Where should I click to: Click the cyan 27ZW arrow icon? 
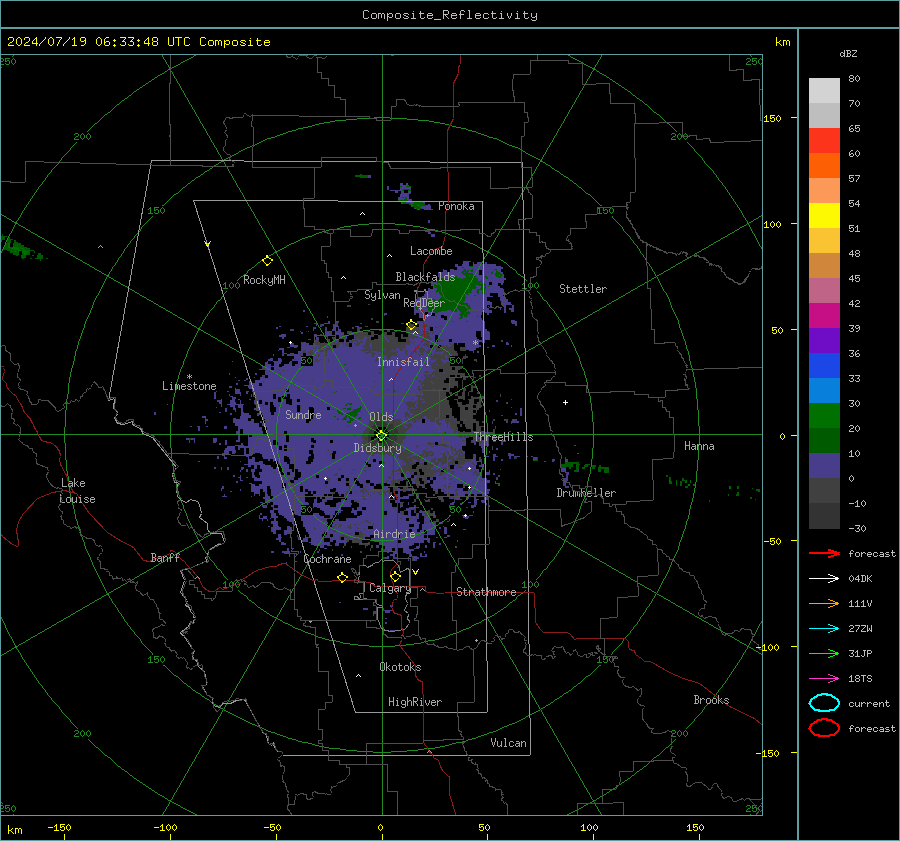pyautogui.click(x=824, y=628)
